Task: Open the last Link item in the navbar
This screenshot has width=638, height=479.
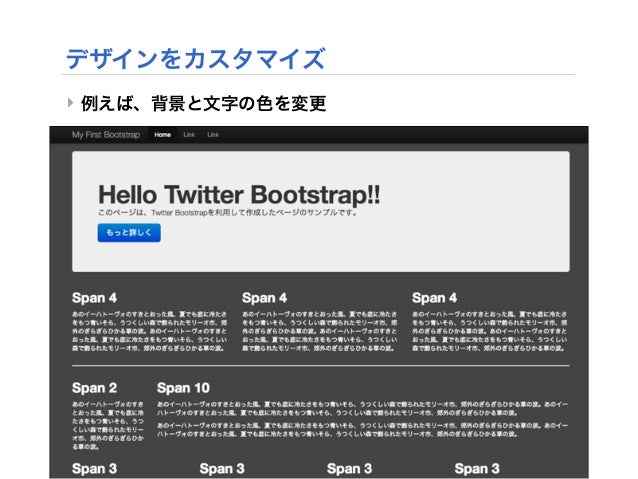Action: (x=213, y=135)
